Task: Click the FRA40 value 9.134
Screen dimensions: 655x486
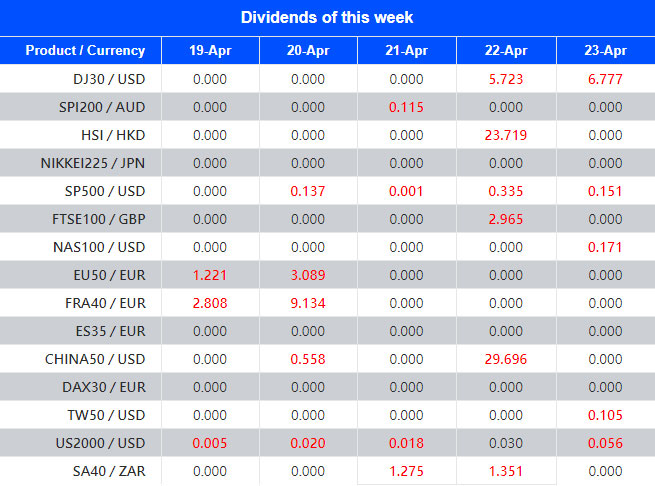Action: click(308, 303)
